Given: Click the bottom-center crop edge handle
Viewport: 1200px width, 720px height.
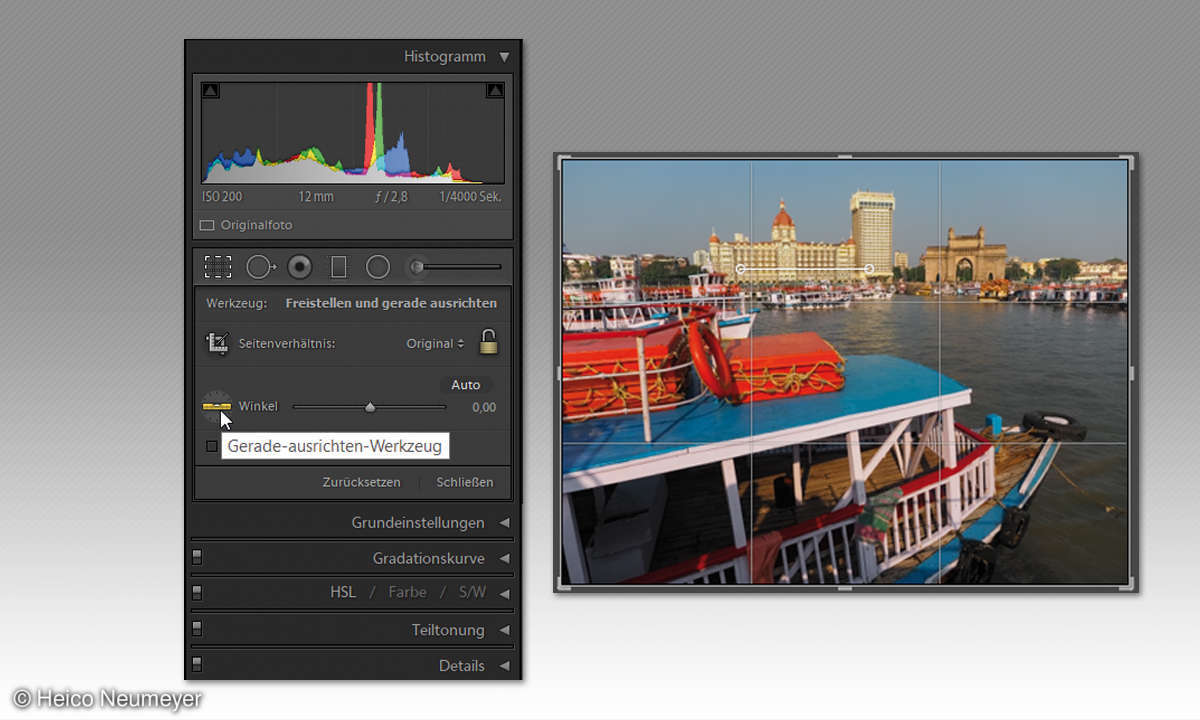Looking at the screenshot, I should [x=845, y=587].
